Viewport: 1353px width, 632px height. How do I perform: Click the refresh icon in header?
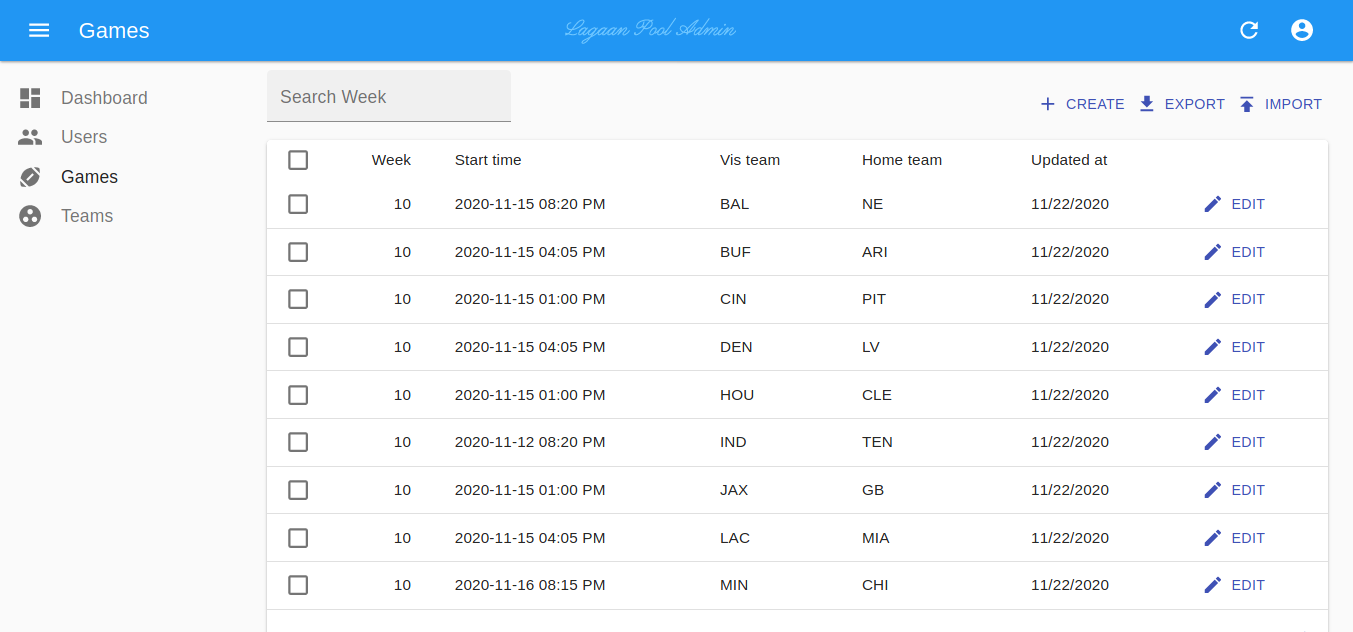pos(1249,30)
